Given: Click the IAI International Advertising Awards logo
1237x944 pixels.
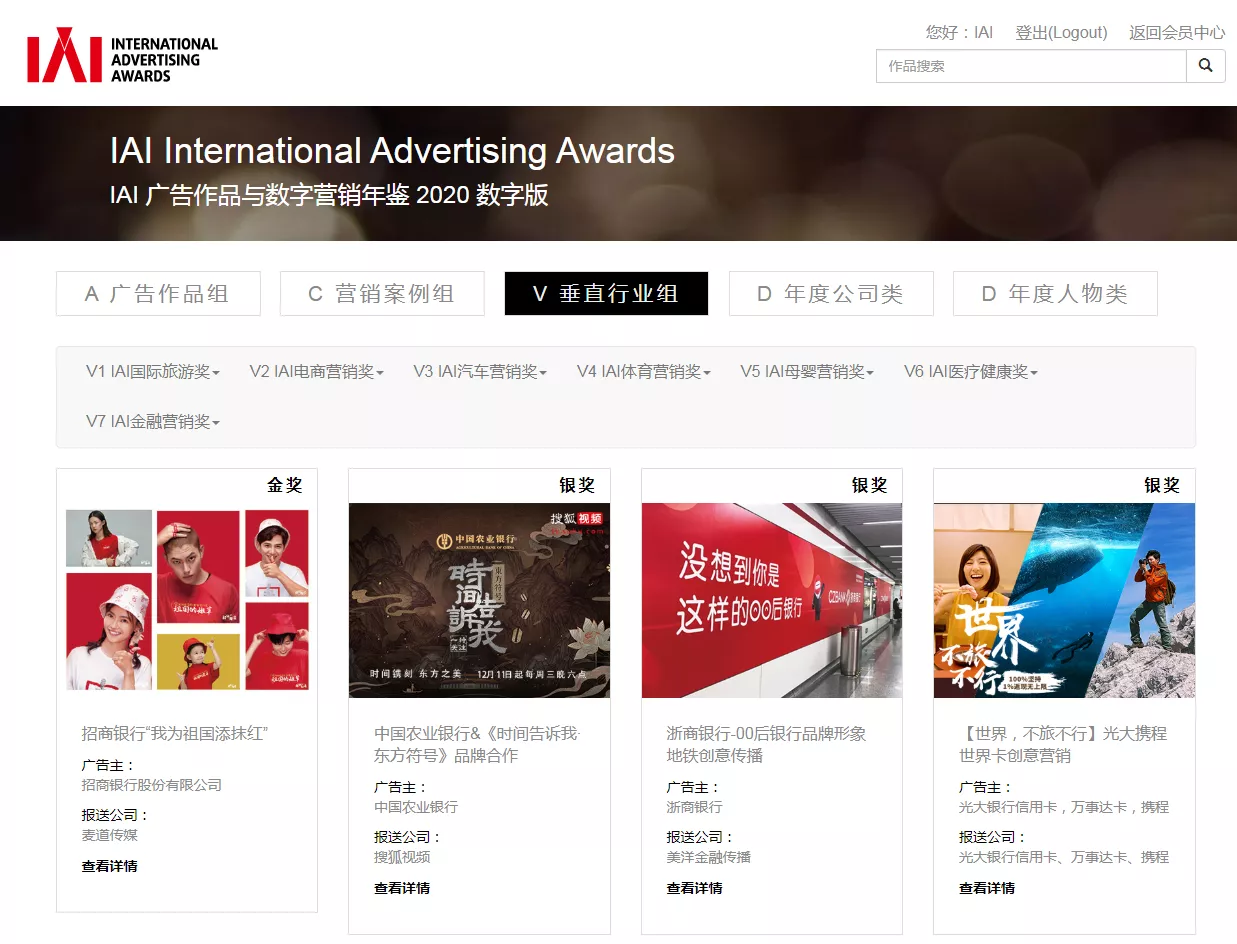Looking at the screenshot, I should tap(122, 55).
